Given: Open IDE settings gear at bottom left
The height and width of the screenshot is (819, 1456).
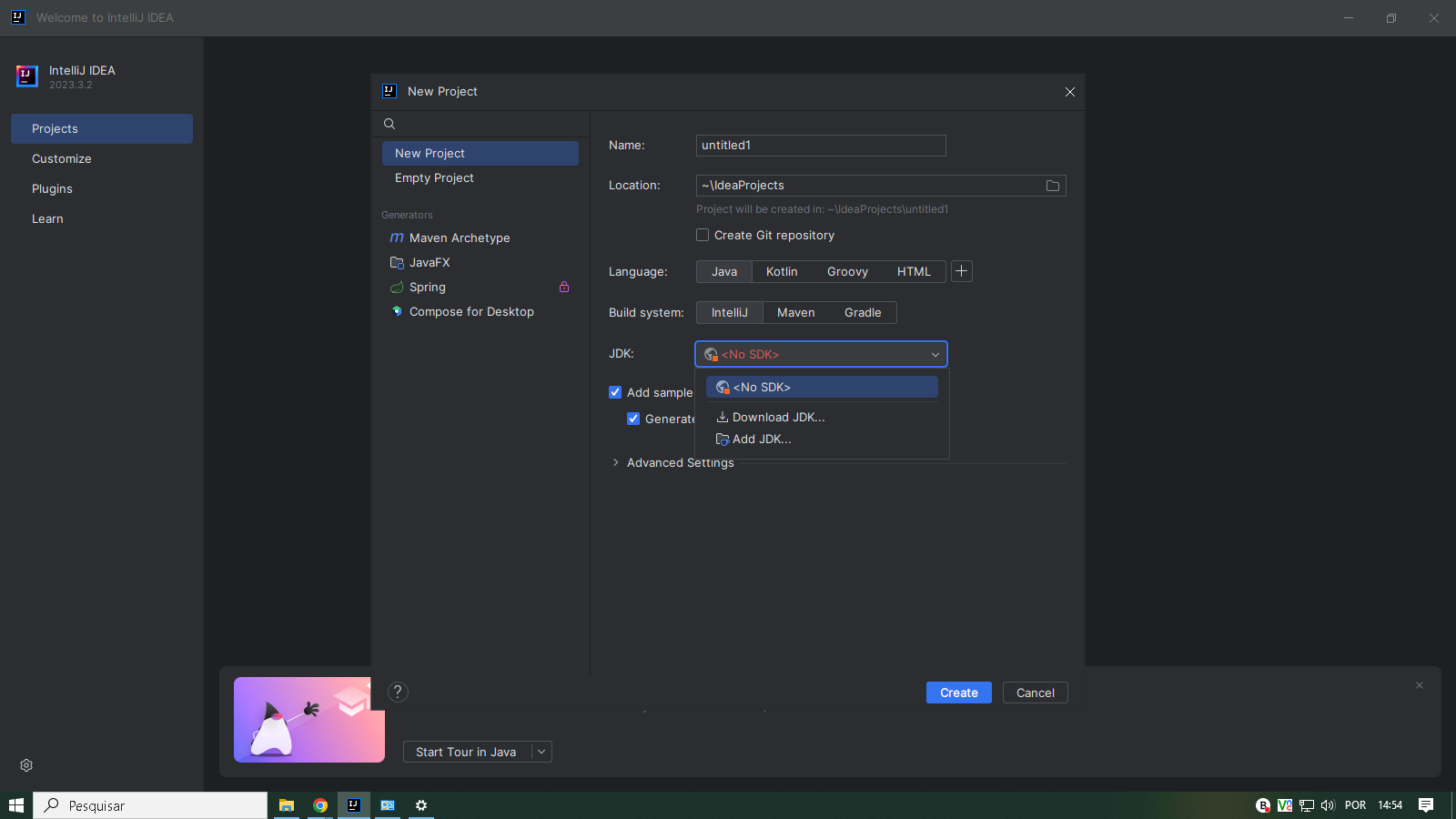Looking at the screenshot, I should (26, 765).
